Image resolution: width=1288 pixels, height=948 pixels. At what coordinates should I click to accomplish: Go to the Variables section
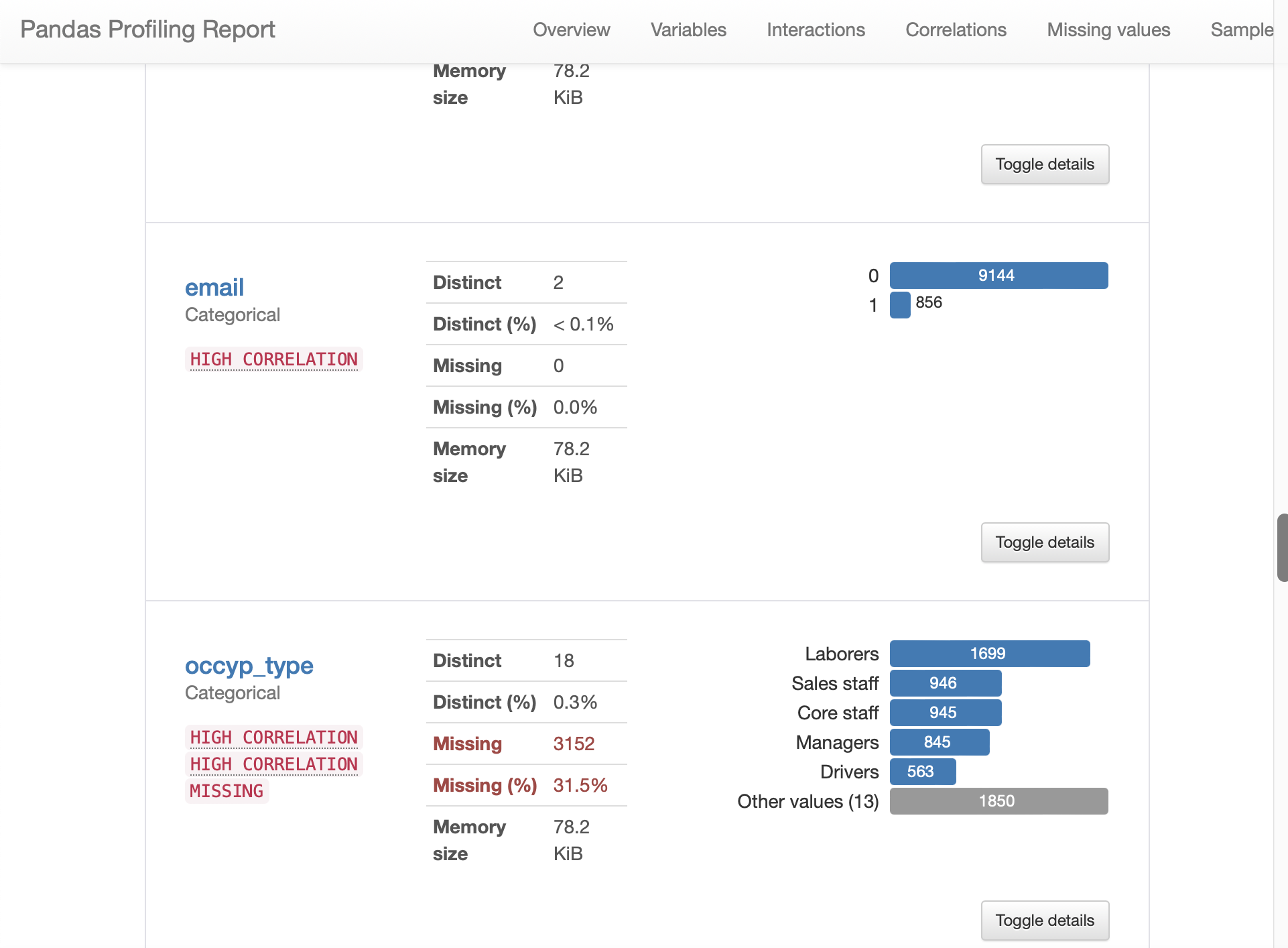coord(688,30)
